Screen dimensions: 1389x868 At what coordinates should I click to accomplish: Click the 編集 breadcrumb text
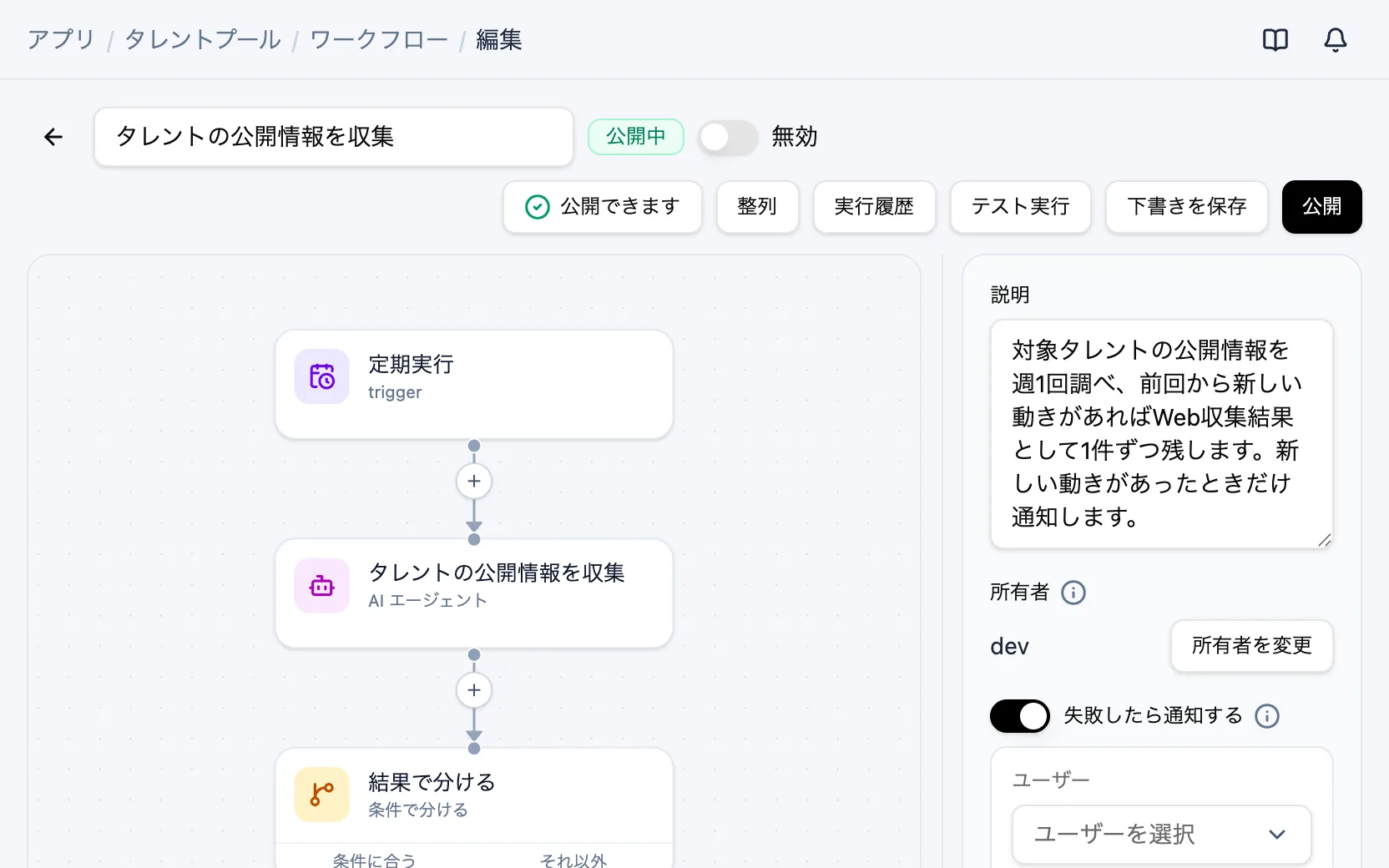click(x=499, y=40)
